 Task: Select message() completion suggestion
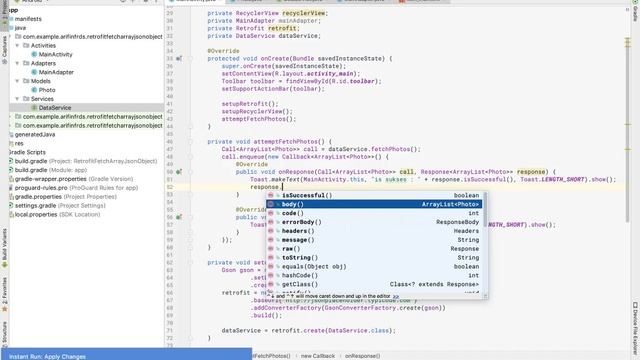click(x=374, y=240)
